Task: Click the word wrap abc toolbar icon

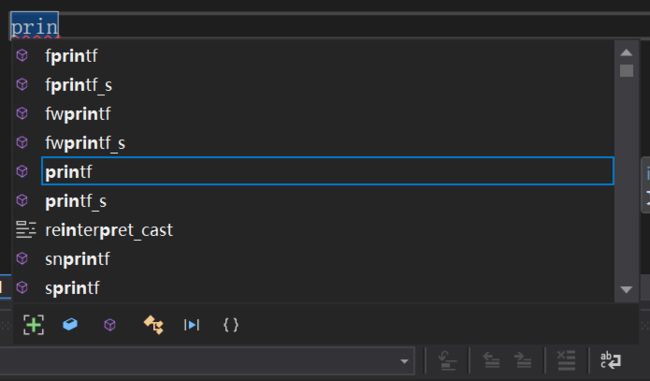Action: (x=610, y=360)
